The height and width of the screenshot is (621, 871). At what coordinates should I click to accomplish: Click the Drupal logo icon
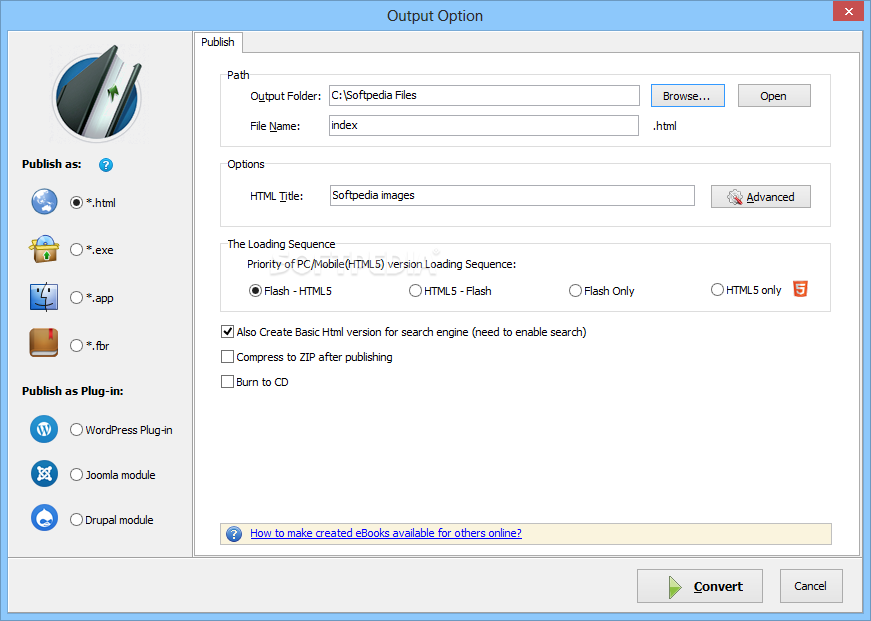click(44, 518)
